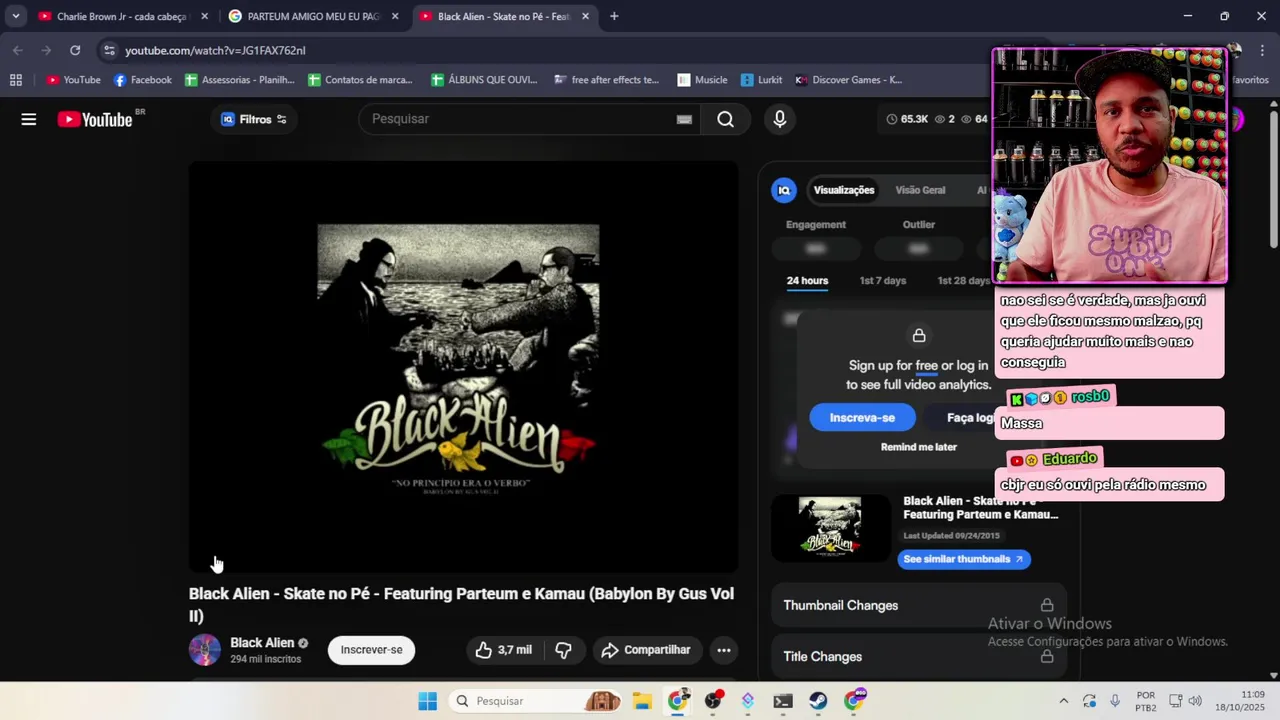Go to the YouTube home logo
The image size is (1280, 720).
[x=95, y=119]
